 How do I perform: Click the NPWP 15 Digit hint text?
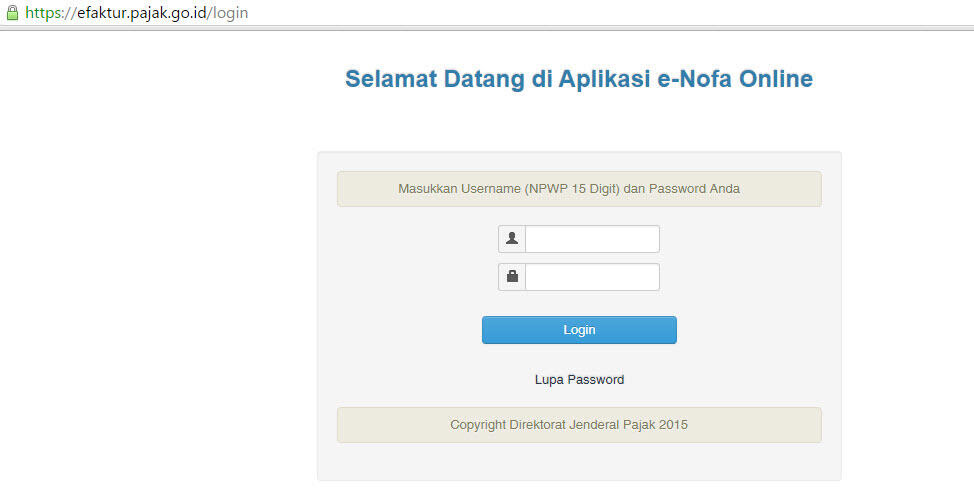pos(571,189)
